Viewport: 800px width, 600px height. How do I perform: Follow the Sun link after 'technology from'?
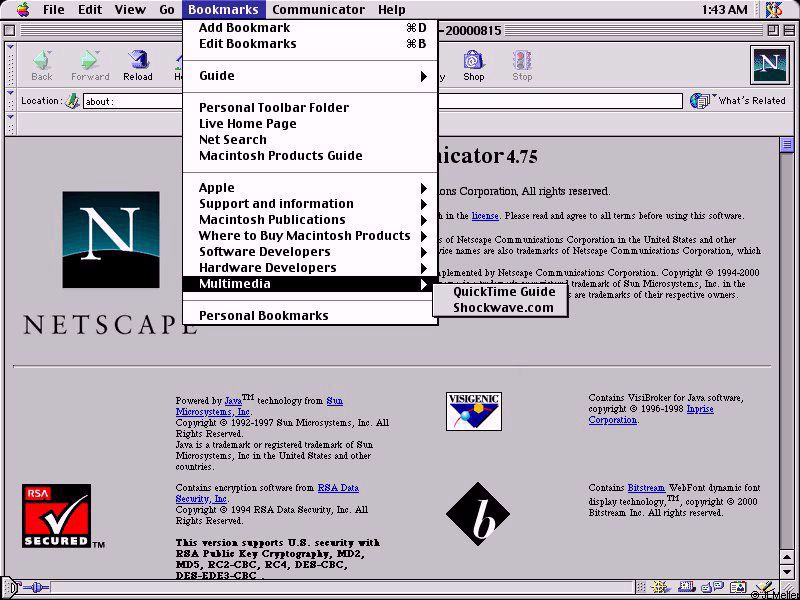(x=335, y=401)
